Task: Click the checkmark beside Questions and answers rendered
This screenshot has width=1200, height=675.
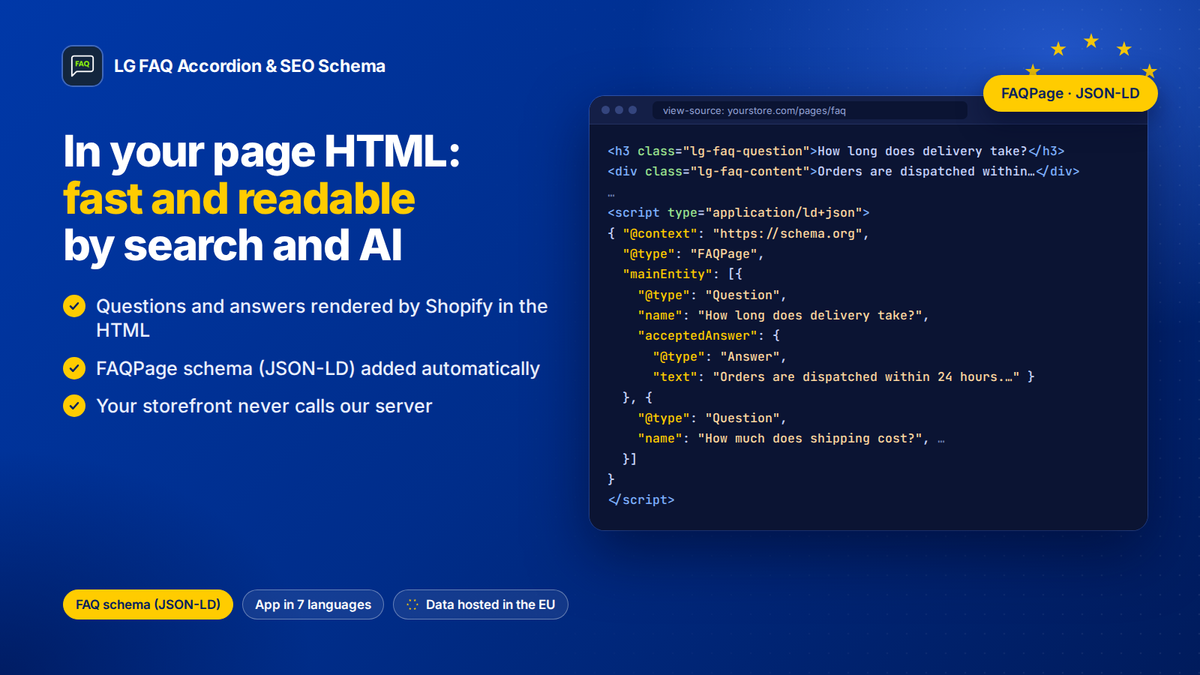Action: pos(74,306)
